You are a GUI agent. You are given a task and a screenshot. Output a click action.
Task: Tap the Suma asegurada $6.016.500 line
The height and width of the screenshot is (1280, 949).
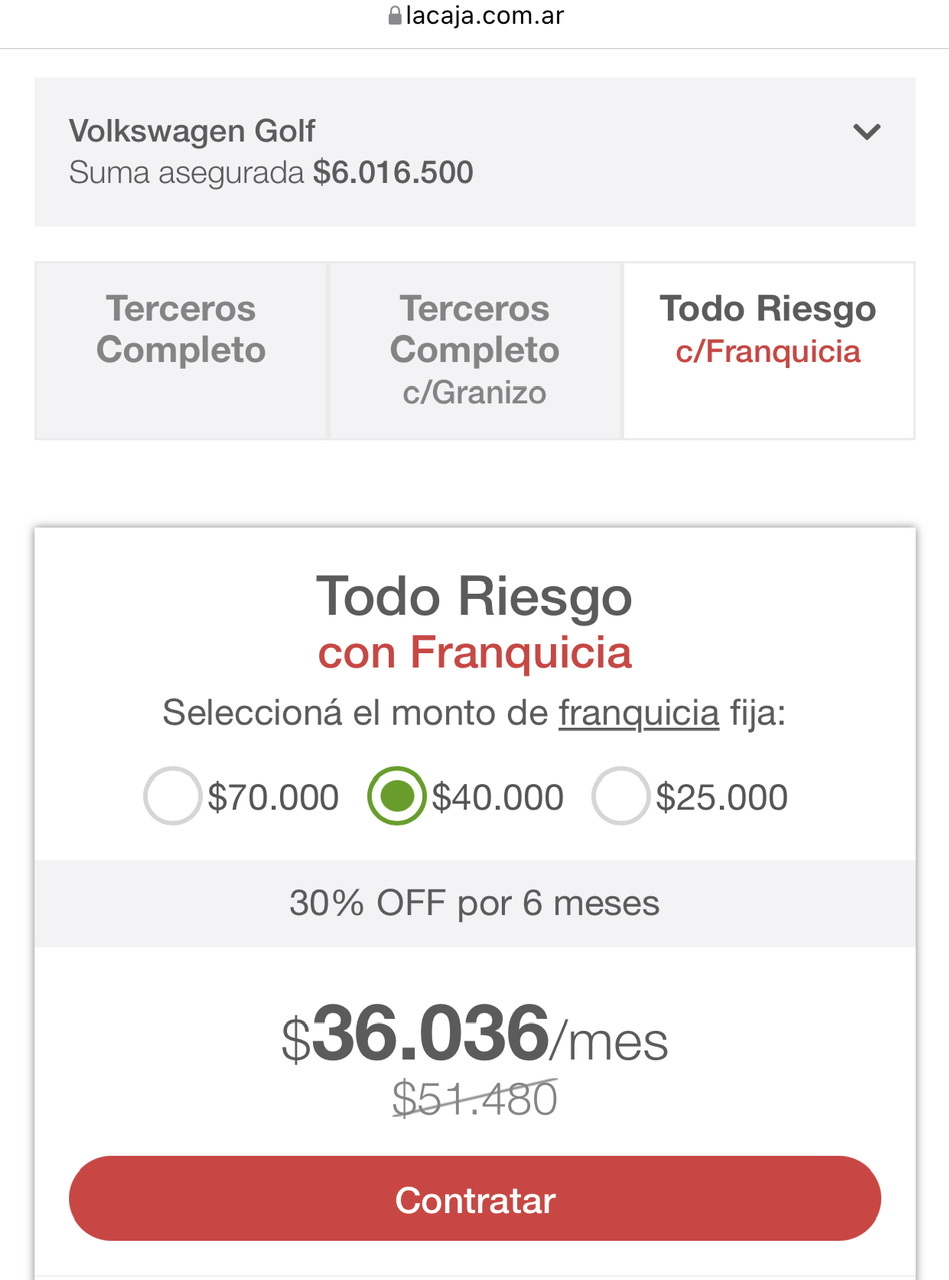(x=271, y=173)
